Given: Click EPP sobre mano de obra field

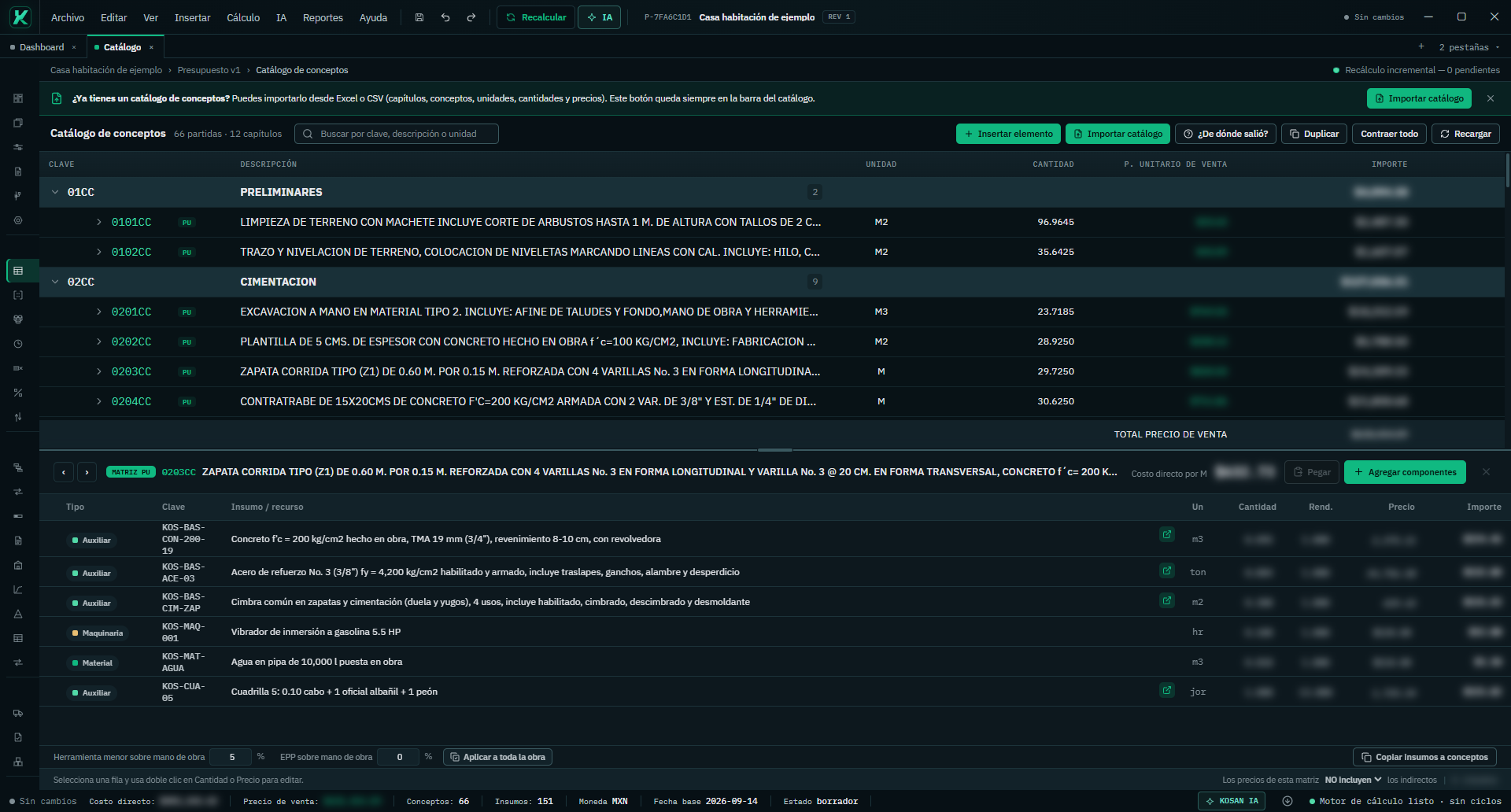Looking at the screenshot, I should click(x=399, y=757).
